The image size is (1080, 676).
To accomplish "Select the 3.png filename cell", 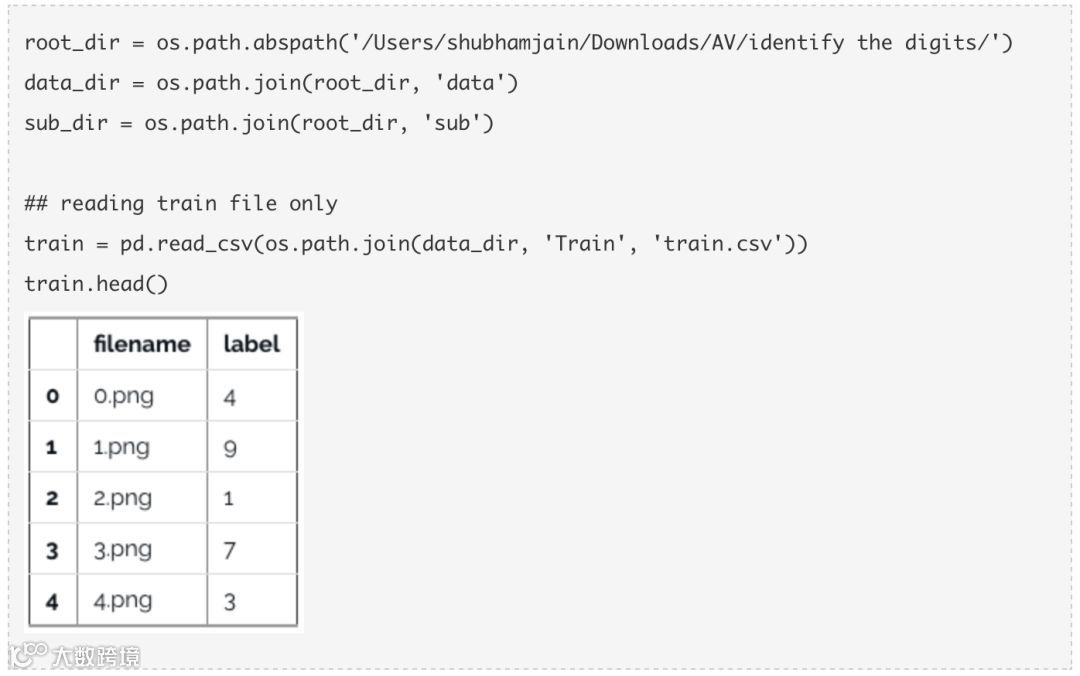I will pos(123,550).
